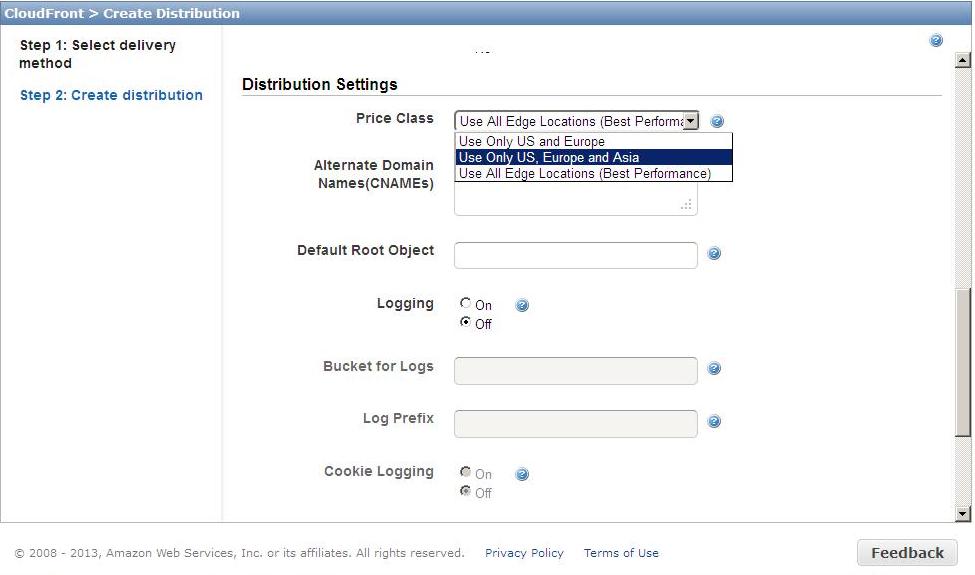Click the CloudFront > Create Distribution title

pos(122,13)
